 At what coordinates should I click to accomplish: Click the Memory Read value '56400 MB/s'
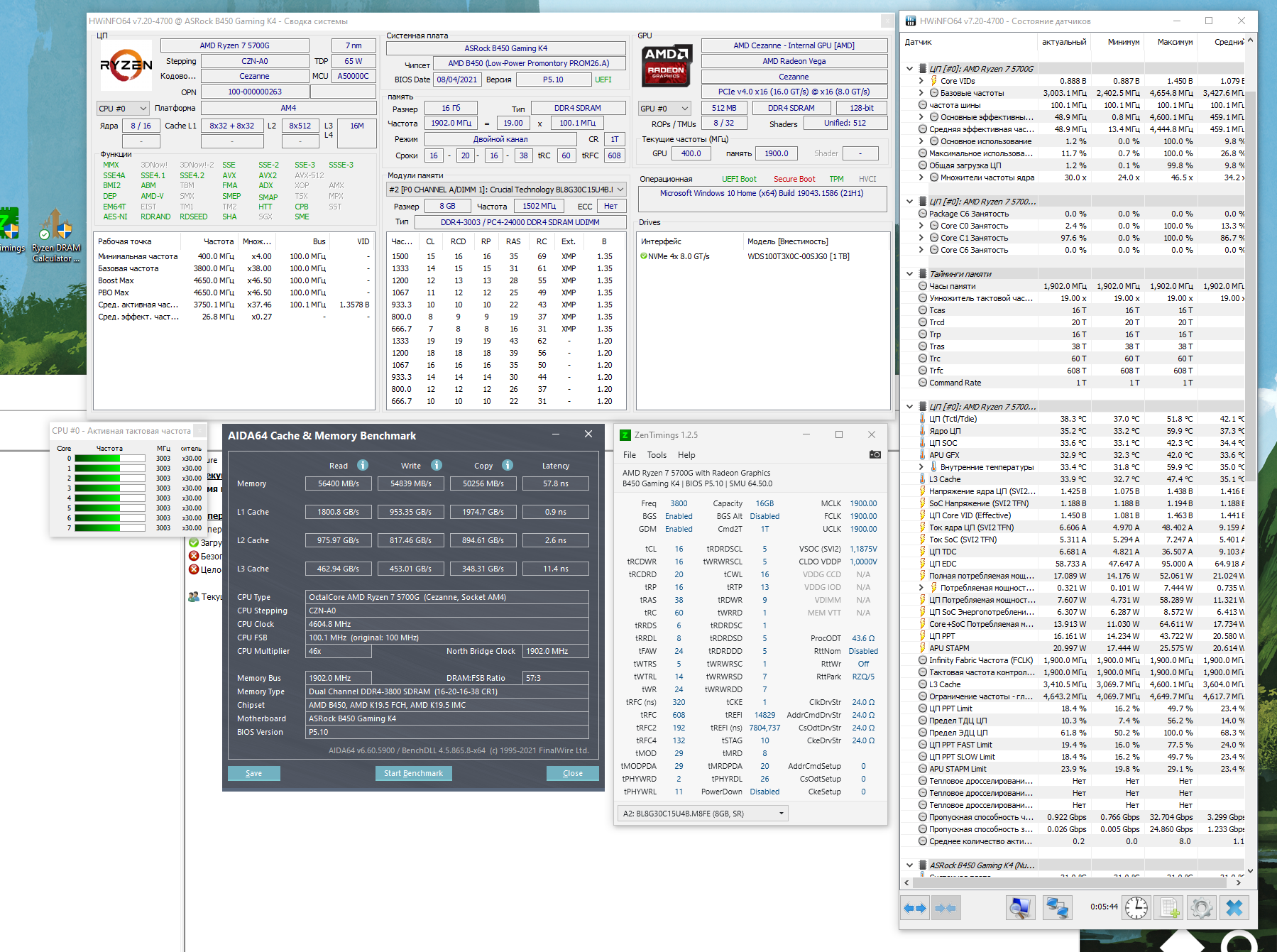339,483
